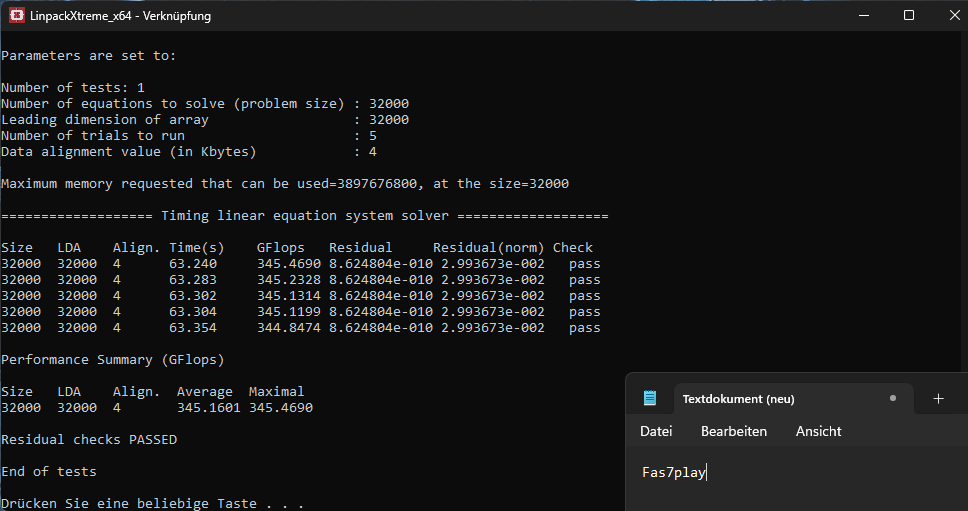
Task: Click the 'Maximal' column header in summary
Action: coord(277,392)
